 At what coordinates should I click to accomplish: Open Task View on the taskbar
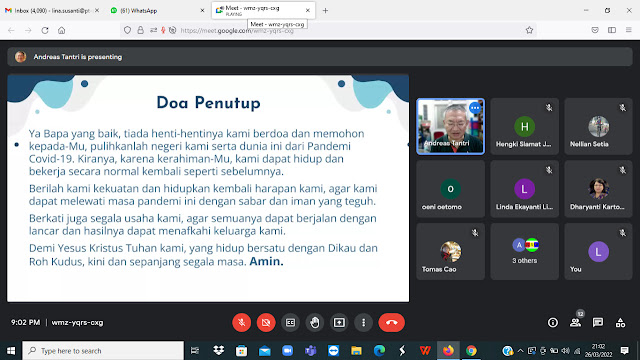195,351
